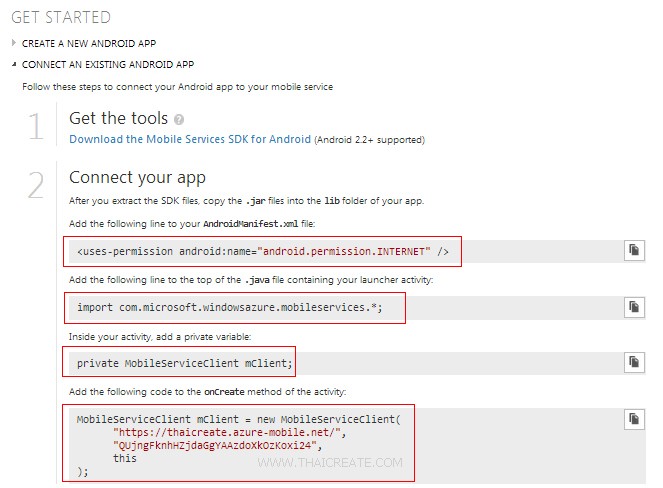Click the private MobileServiceClient mClient code
This screenshot has width=663, height=488.
[186, 362]
